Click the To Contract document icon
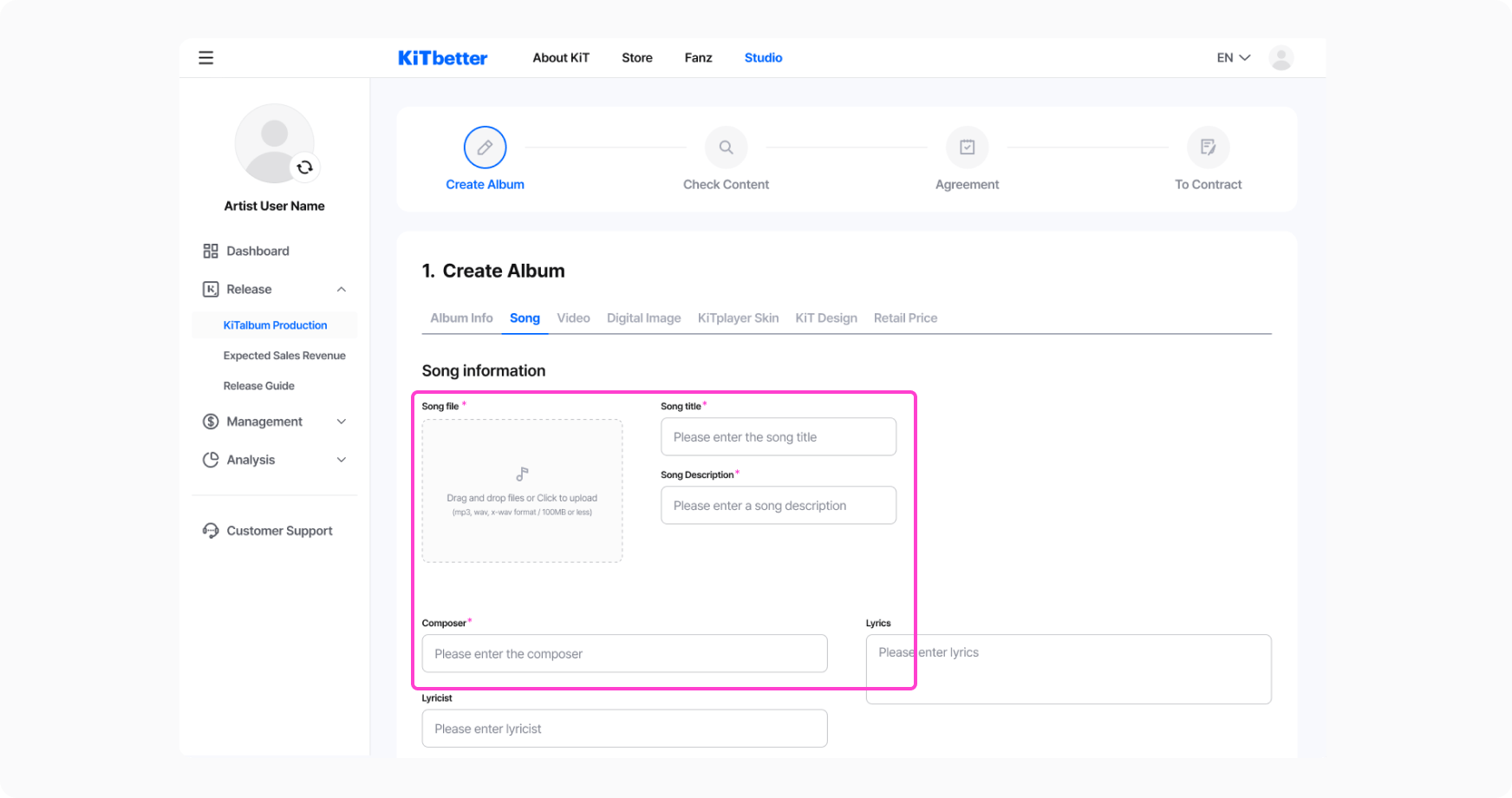Image resolution: width=1512 pixels, height=798 pixels. coord(1208,147)
